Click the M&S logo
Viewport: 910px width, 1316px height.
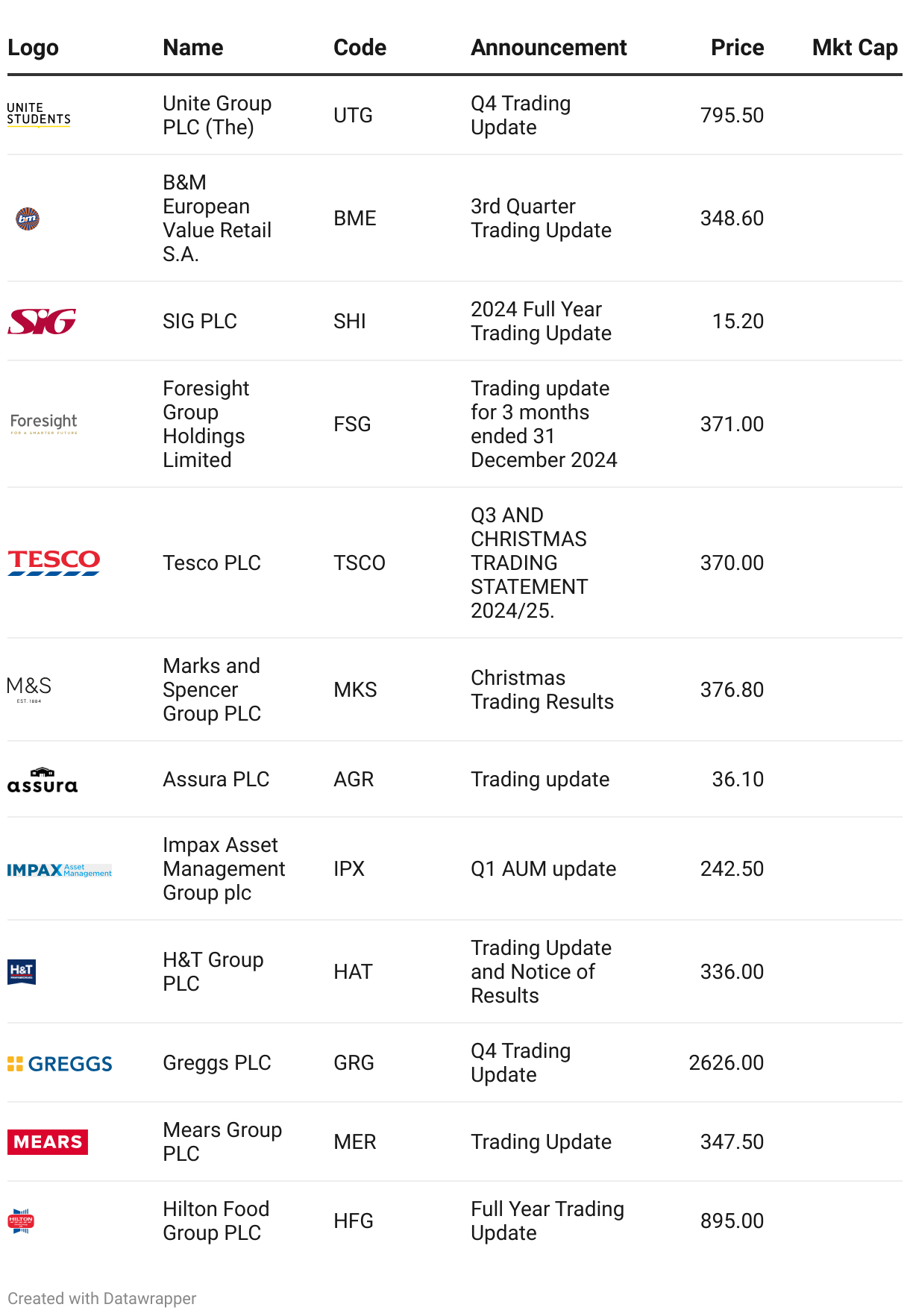point(29,689)
